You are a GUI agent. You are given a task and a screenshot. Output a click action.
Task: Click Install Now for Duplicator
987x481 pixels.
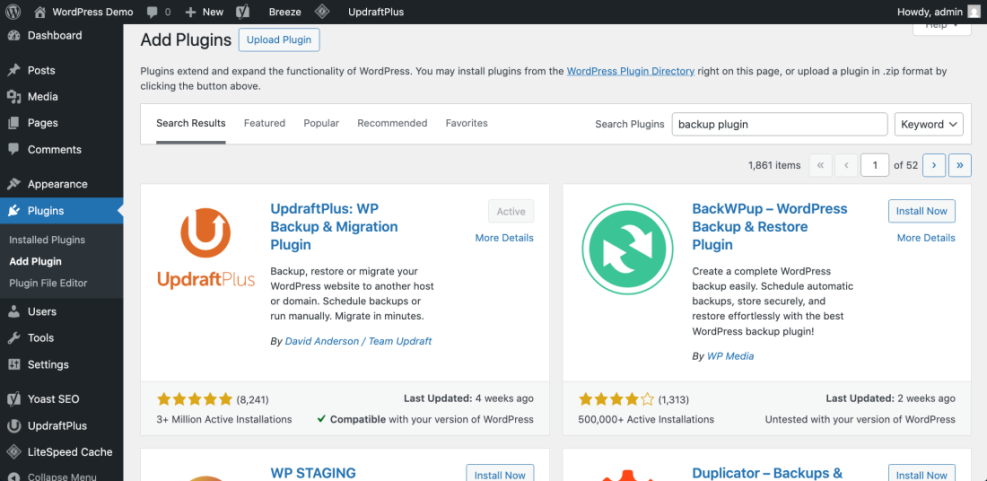click(x=922, y=473)
